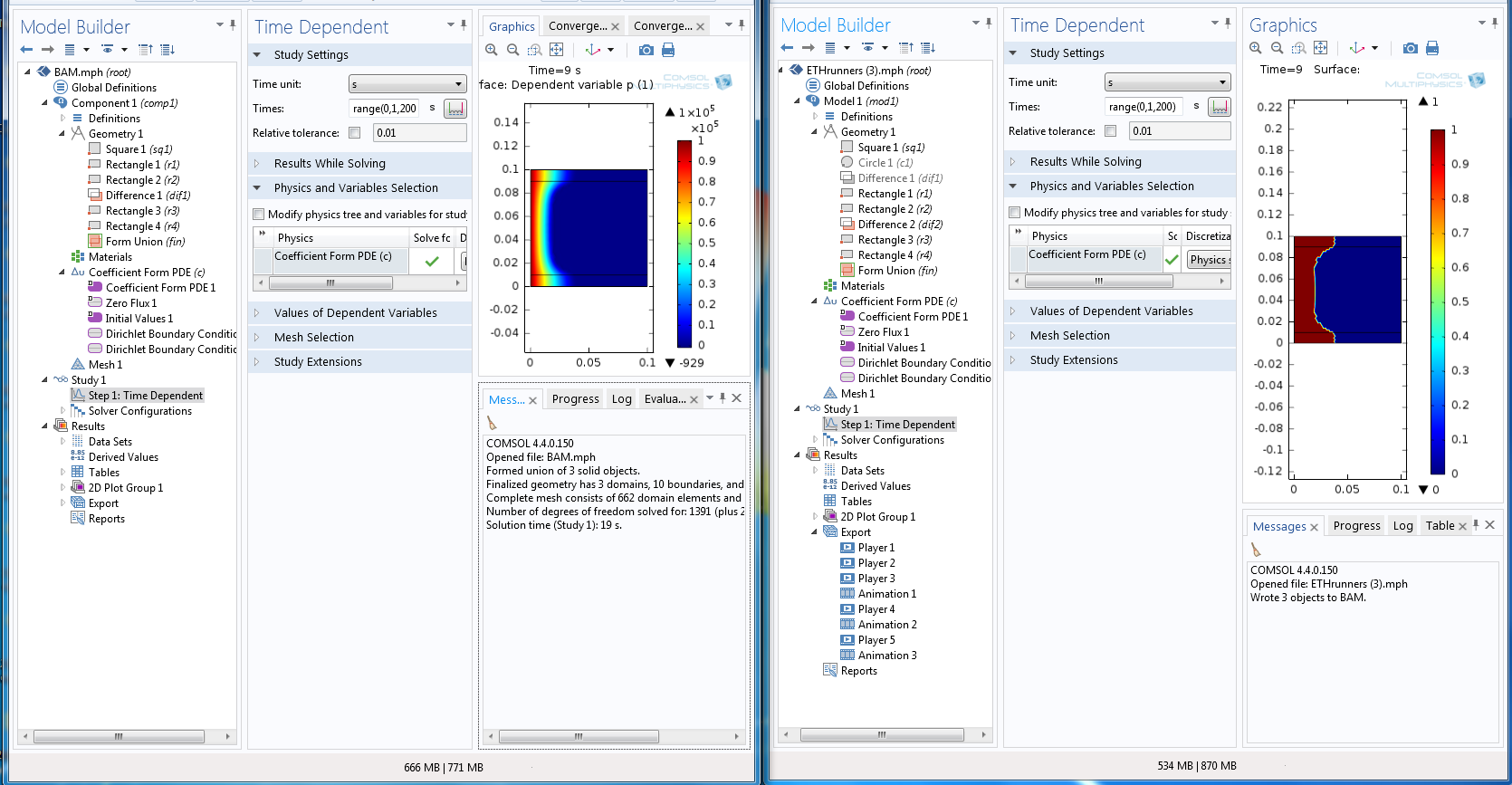This screenshot has height=785, width=1512.
Task: Expand Results While Solving in BAM window
Action: 256,164
